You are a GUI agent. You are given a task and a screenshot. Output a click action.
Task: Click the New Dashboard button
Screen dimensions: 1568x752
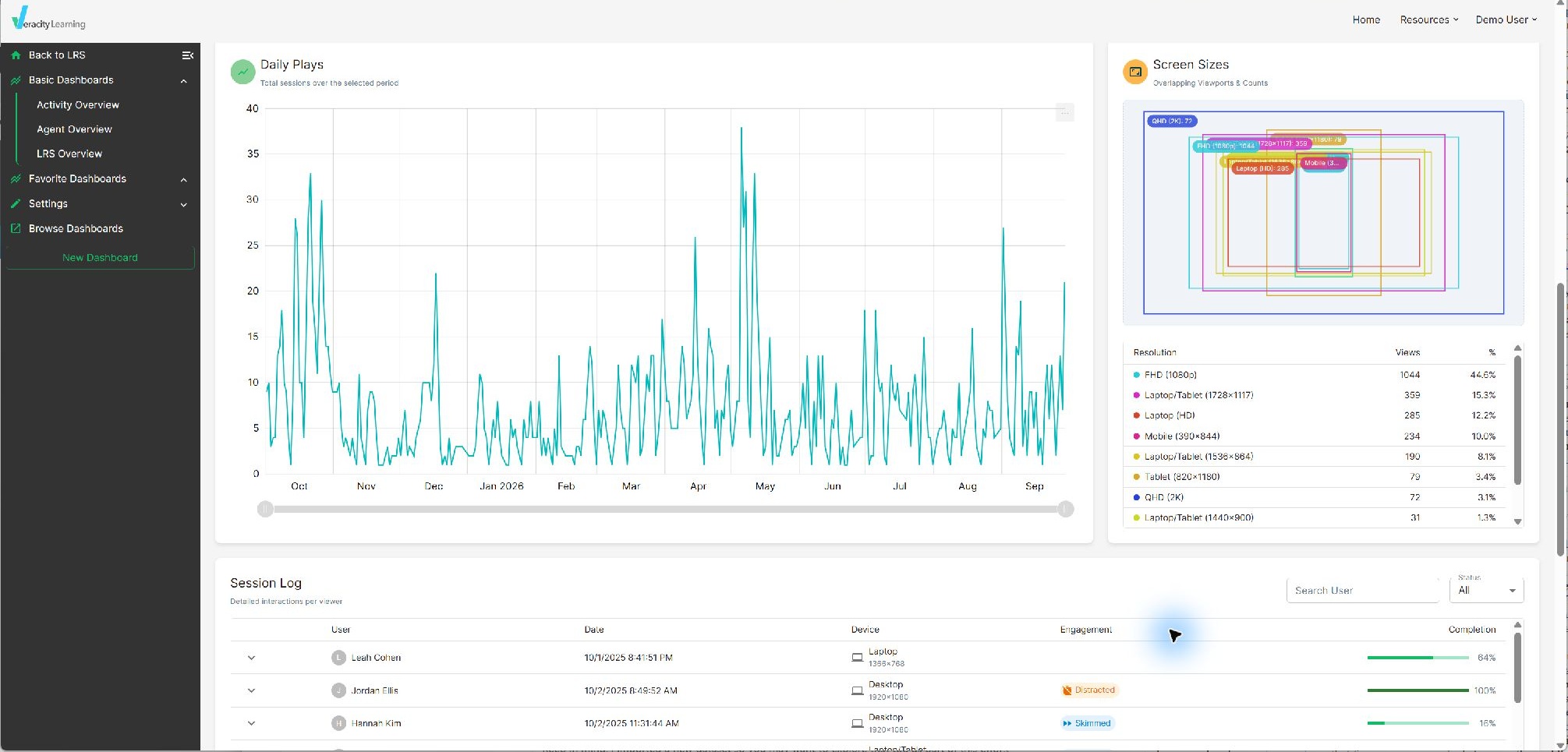click(100, 257)
